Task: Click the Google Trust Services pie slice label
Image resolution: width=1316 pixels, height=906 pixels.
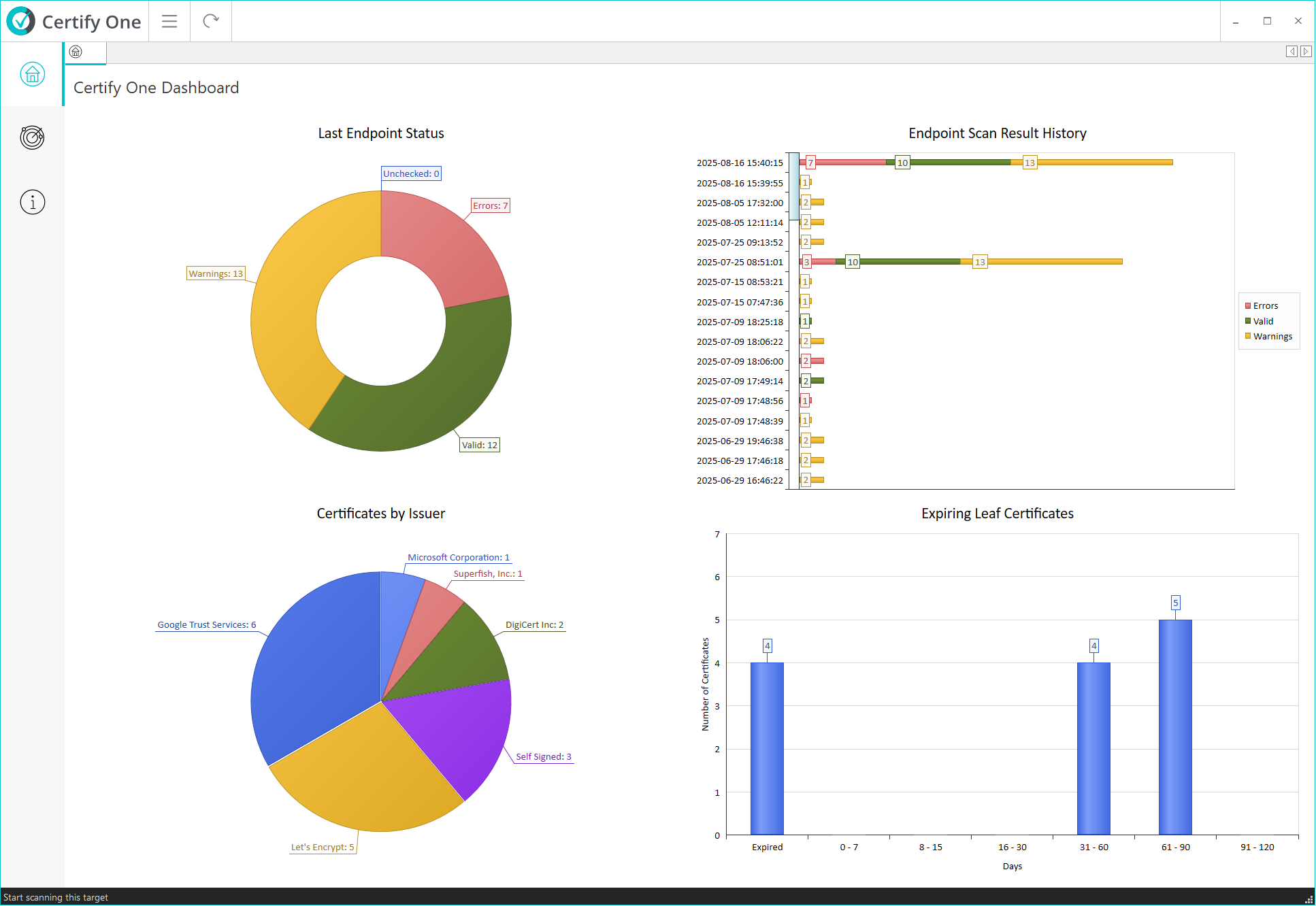Action: 207,625
